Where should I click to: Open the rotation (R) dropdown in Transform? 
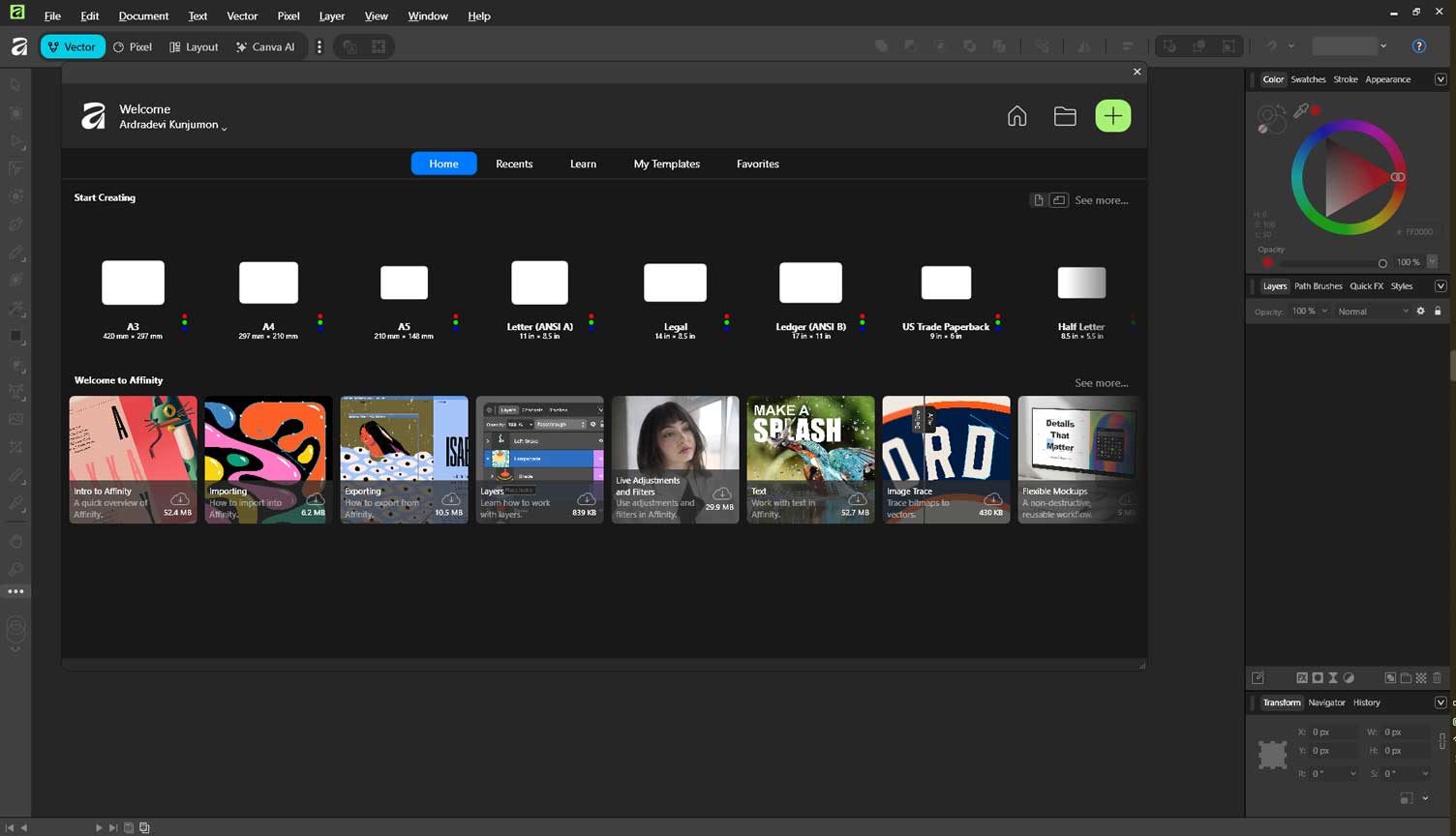[x=1352, y=774]
